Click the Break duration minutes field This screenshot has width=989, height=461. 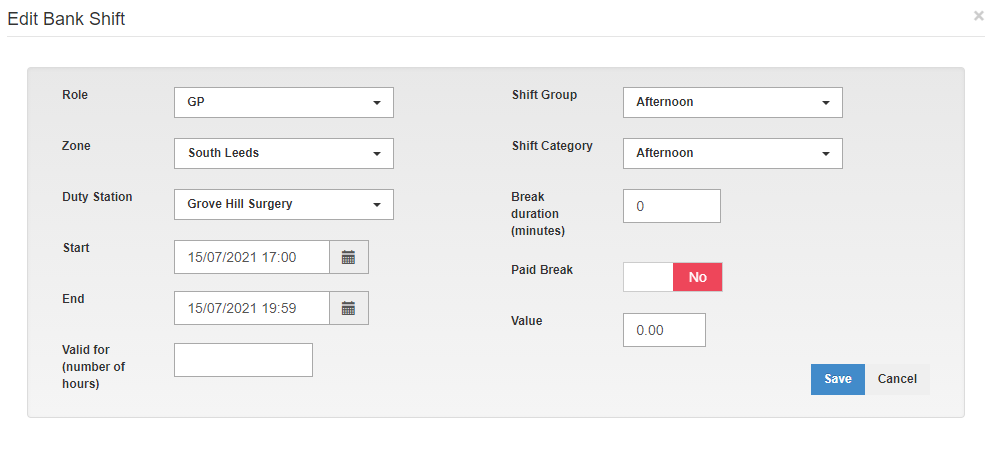[671, 206]
